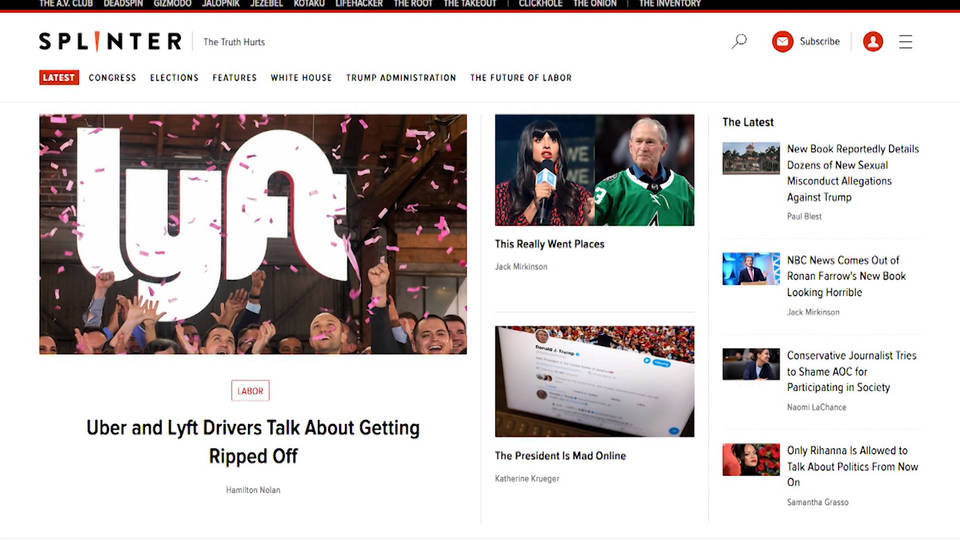This screenshot has height=540, width=960.
Task: Go to The A.V. Club site
Action: (66, 4)
